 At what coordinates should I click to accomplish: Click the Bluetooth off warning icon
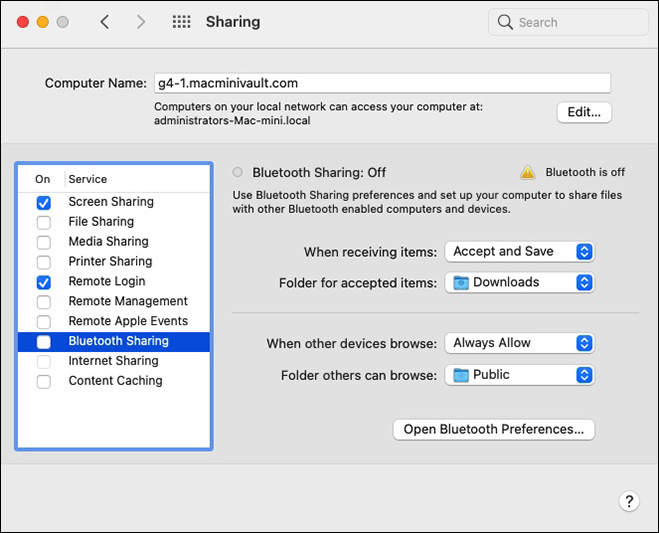527,172
